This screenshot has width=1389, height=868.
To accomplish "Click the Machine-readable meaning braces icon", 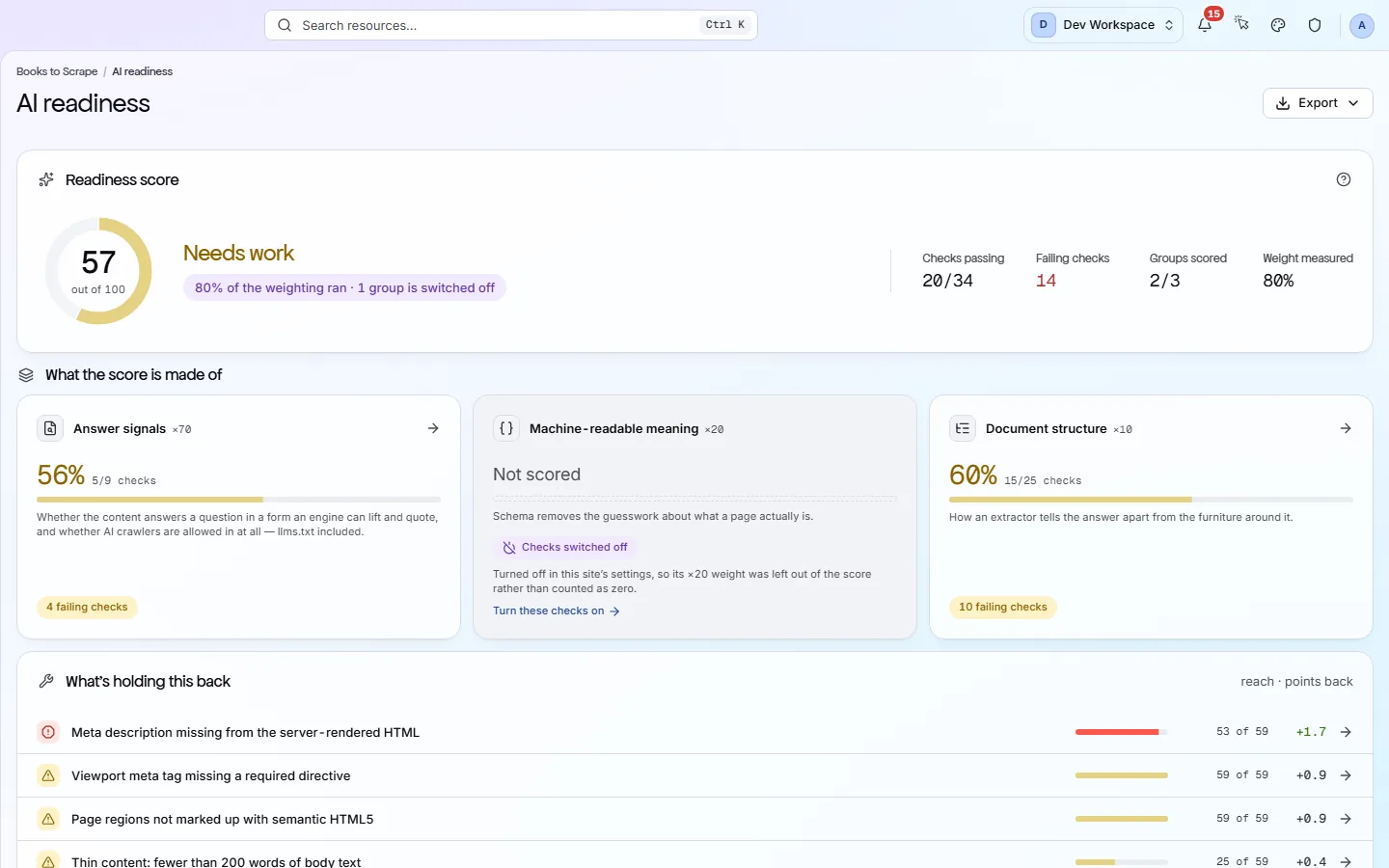I will pyautogui.click(x=506, y=428).
